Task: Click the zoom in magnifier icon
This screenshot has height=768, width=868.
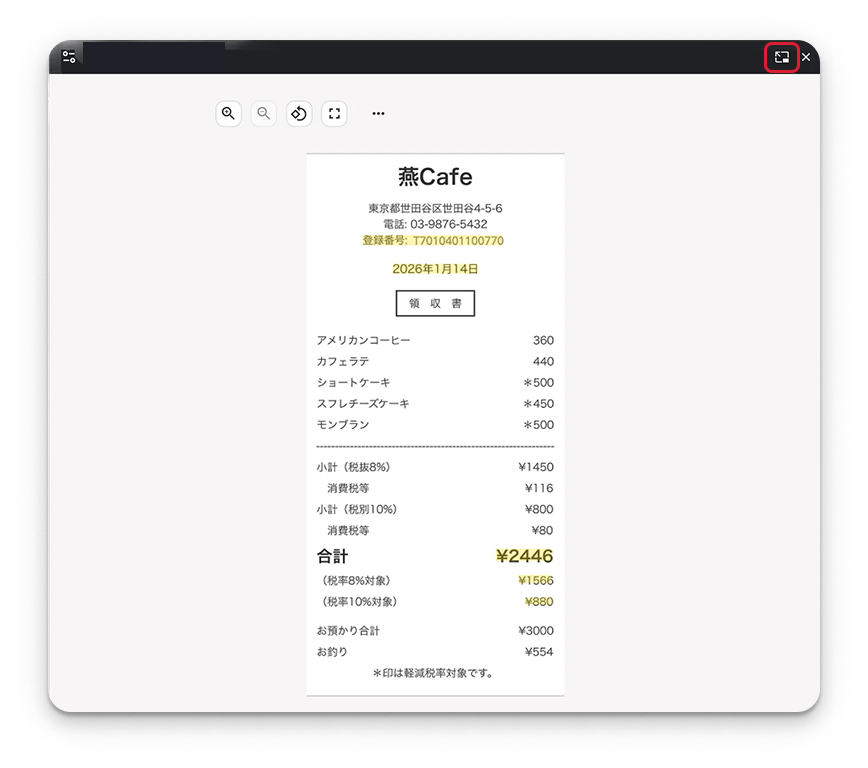Action: 228,114
